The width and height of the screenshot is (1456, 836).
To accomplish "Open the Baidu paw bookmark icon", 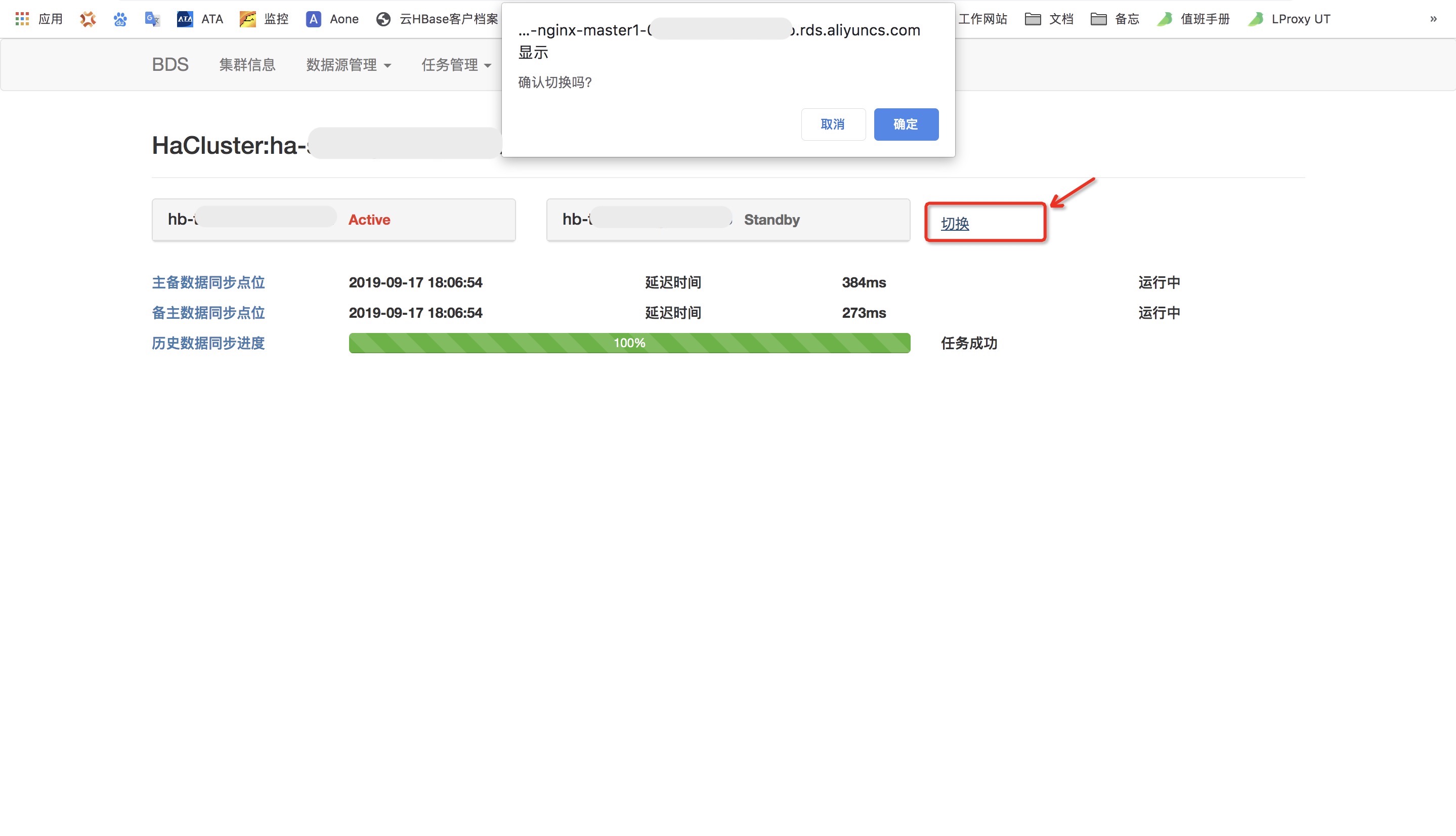I will pyautogui.click(x=120, y=19).
